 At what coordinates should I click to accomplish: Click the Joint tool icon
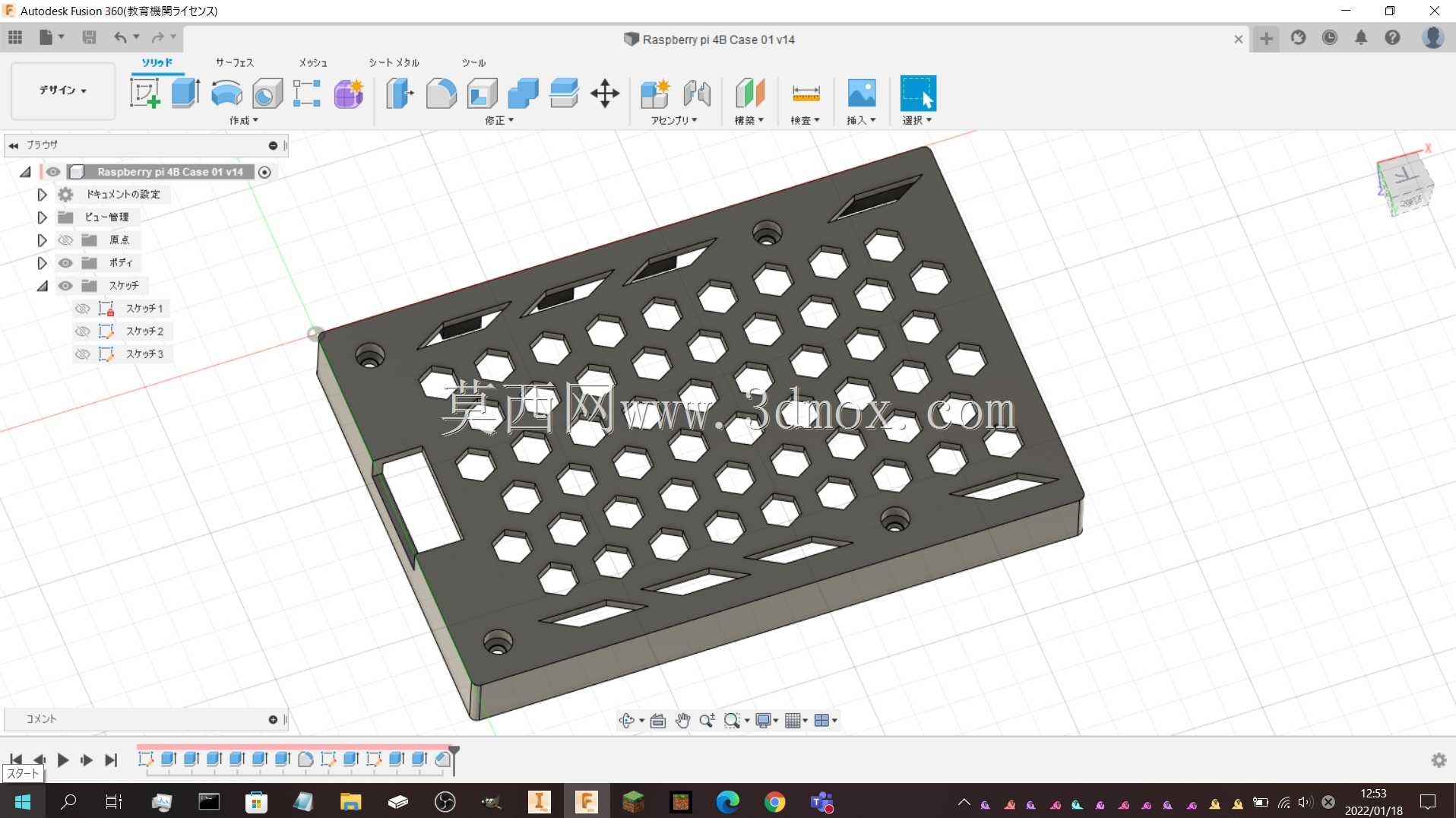coord(697,94)
